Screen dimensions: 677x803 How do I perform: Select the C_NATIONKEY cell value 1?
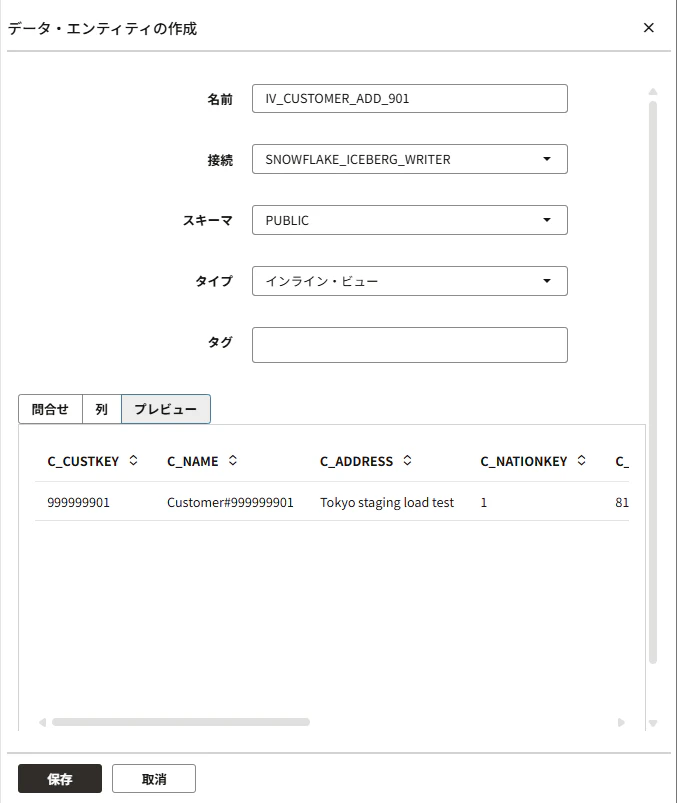click(483, 502)
